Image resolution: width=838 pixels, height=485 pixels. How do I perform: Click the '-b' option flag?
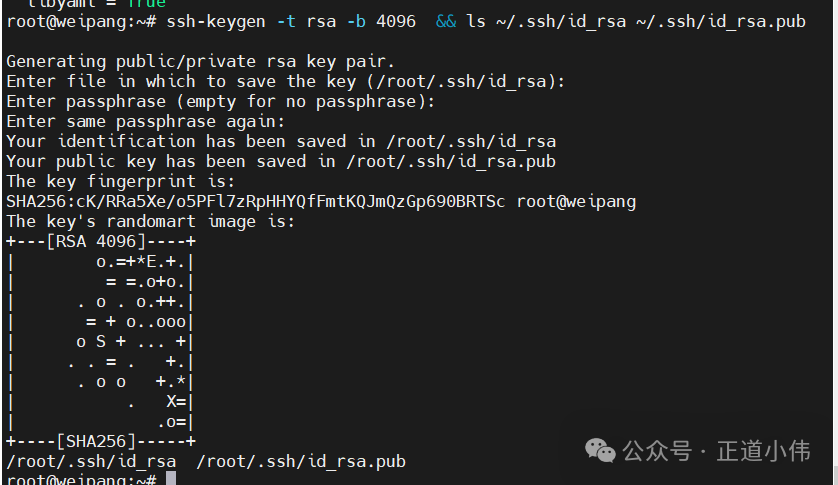click(x=356, y=21)
